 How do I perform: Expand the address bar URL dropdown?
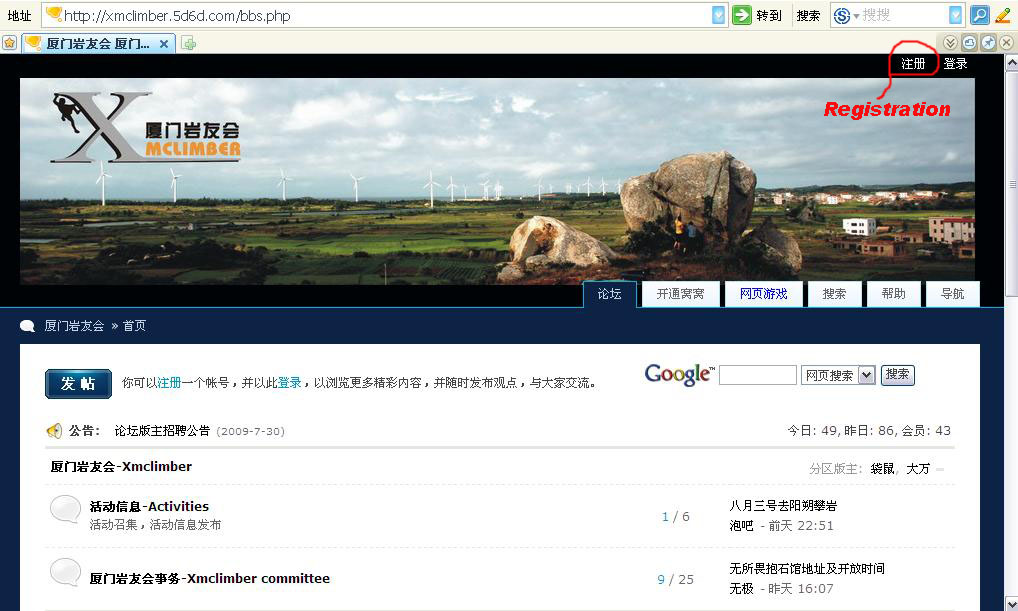(x=719, y=15)
